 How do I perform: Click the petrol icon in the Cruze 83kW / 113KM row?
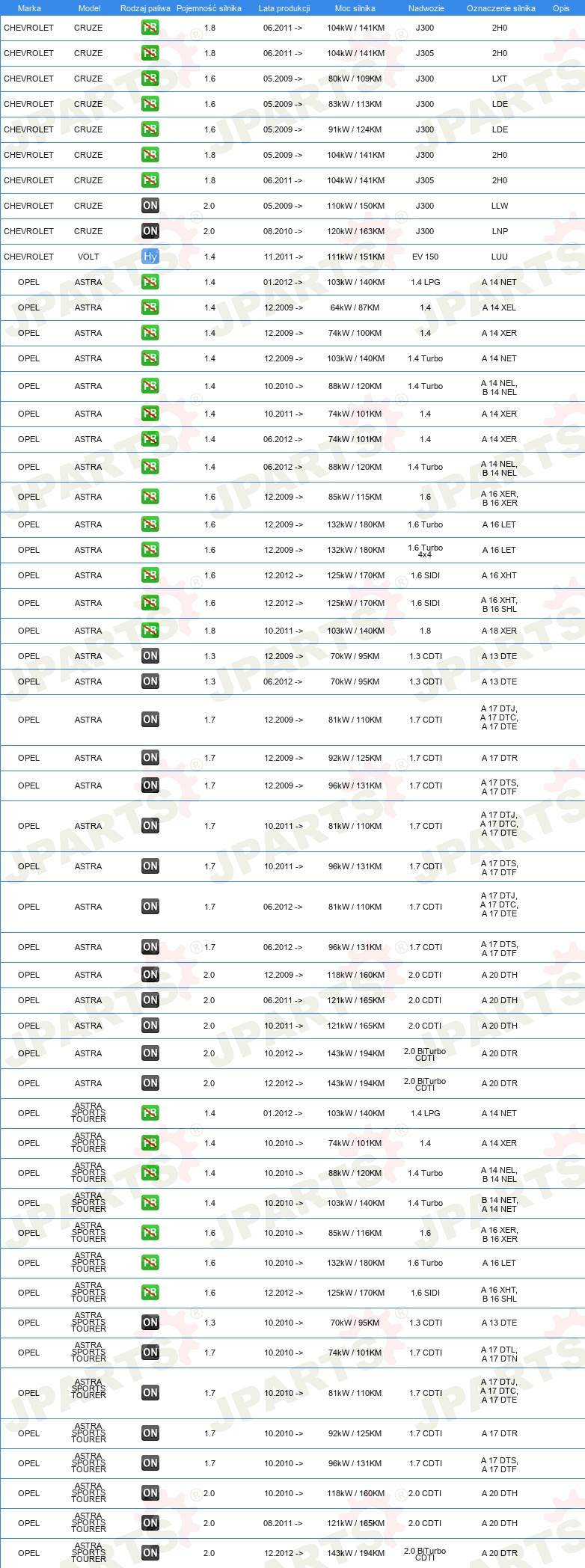[x=150, y=104]
